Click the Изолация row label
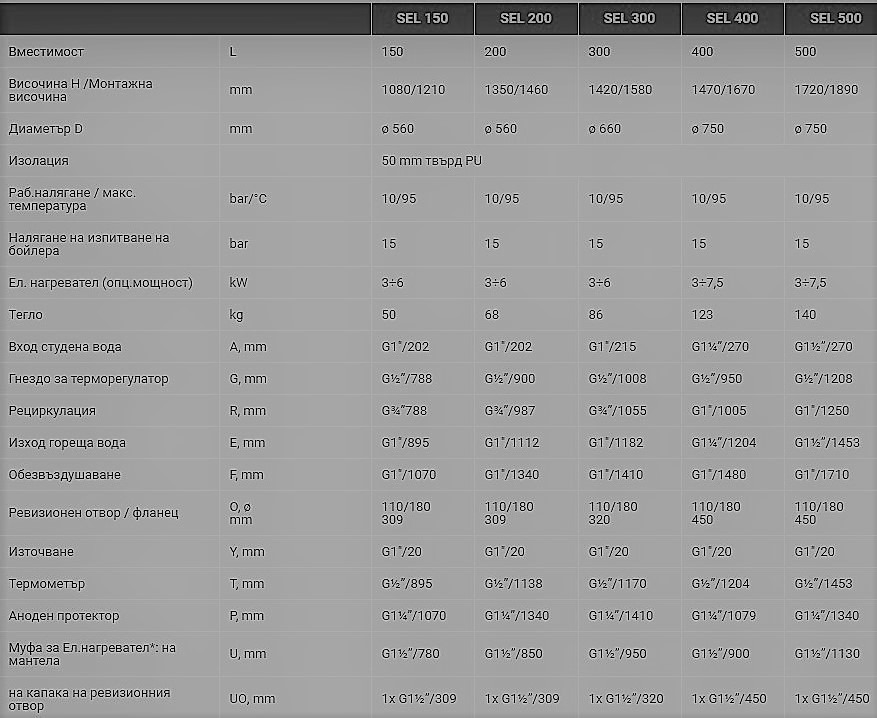Screen dimensions: 877x718 pos(39,161)
